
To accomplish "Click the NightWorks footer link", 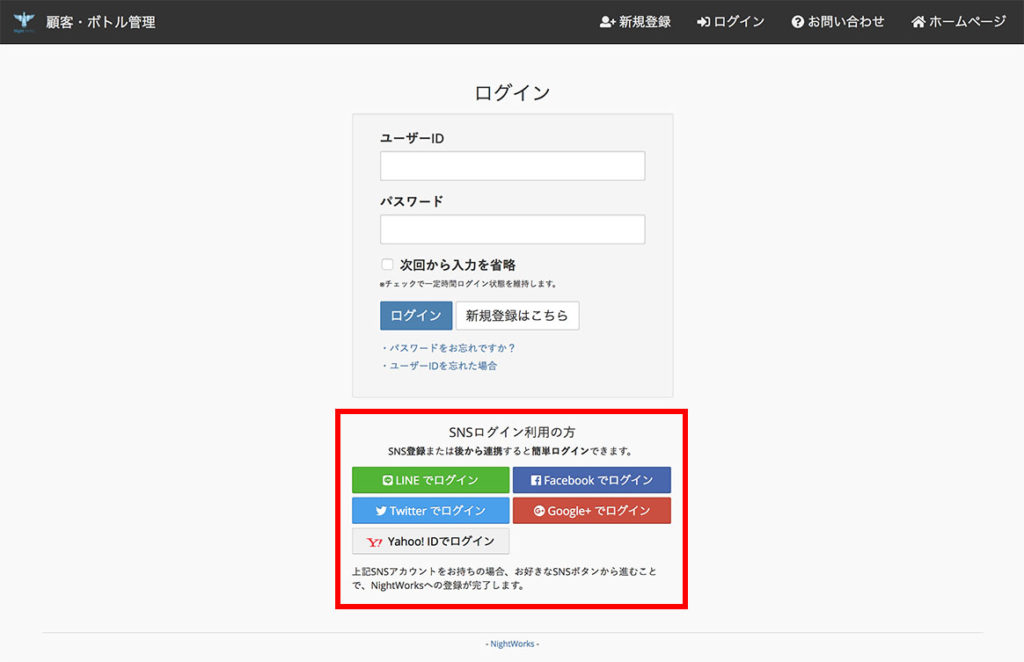I will pyautogui.click(x=512, y=644).
